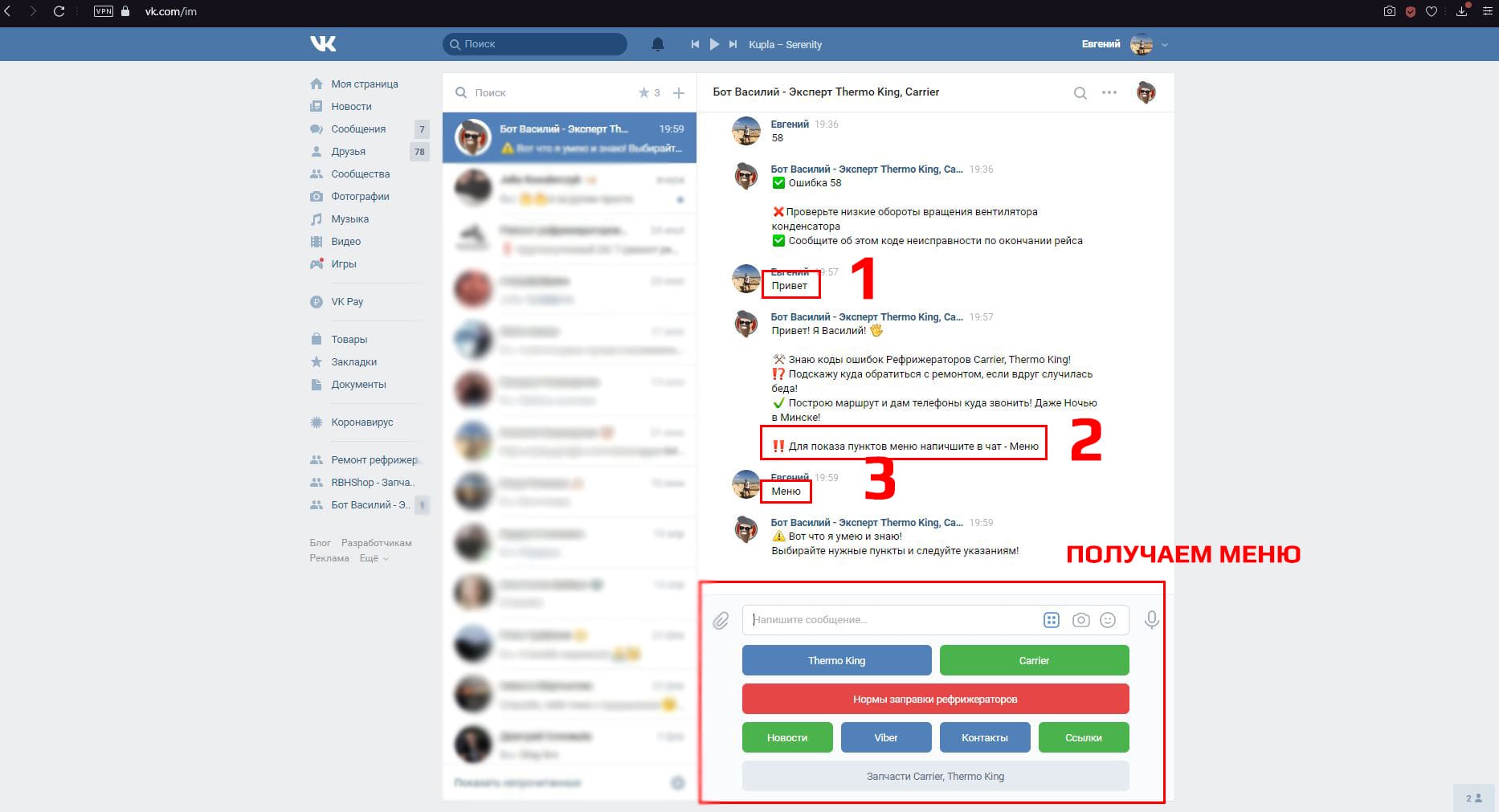1499x812 pixels.
Task: Attach a photo with the camera icon
Action: point(1081,619)
